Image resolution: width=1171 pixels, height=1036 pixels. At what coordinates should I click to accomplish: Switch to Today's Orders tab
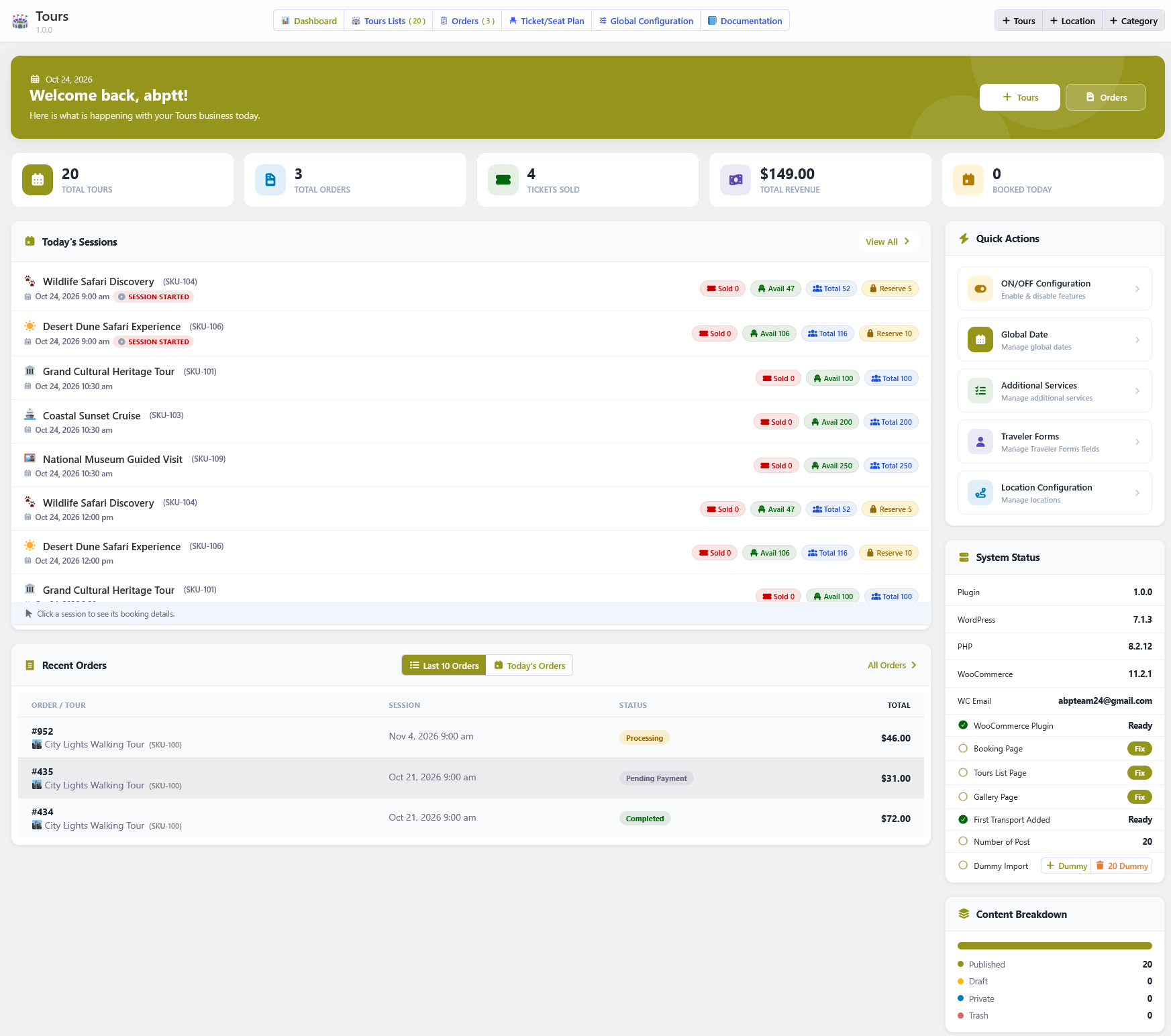pyautogui.click(x=529, y=665)
